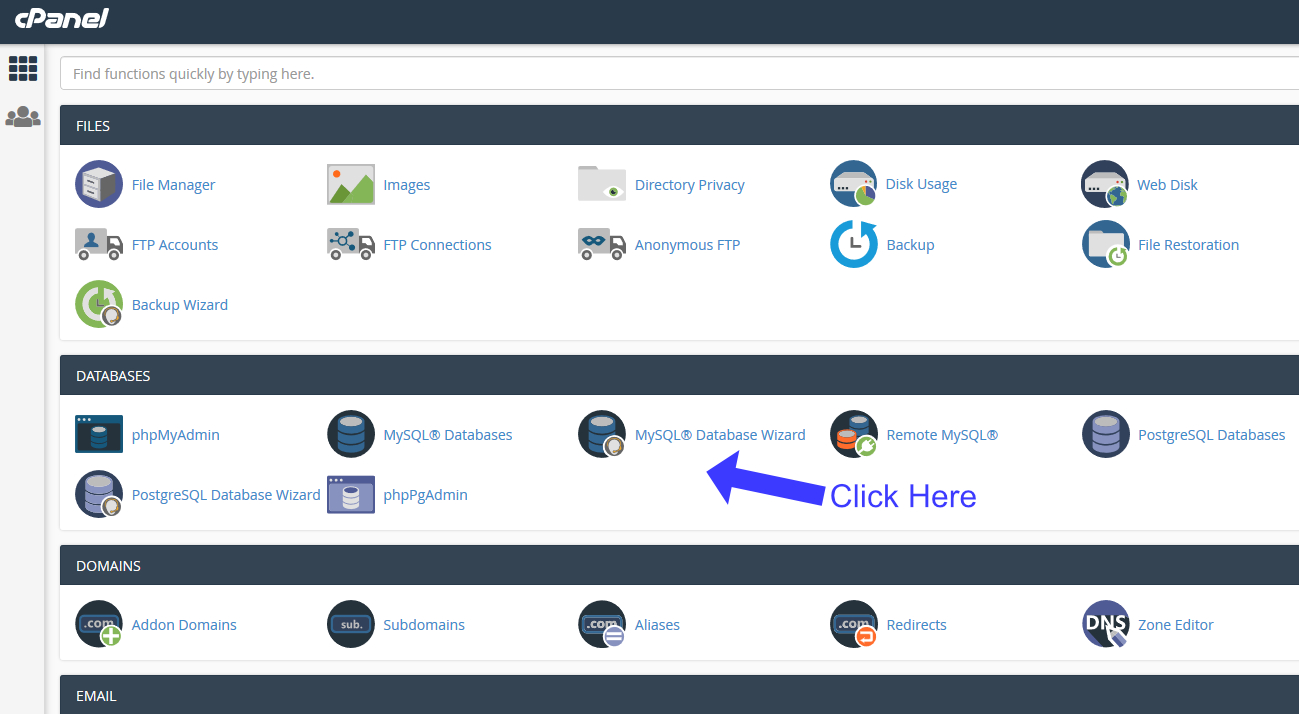1299x714 pixels.
Task: Open the Backup link text
Action: click(x=910, y=245)
